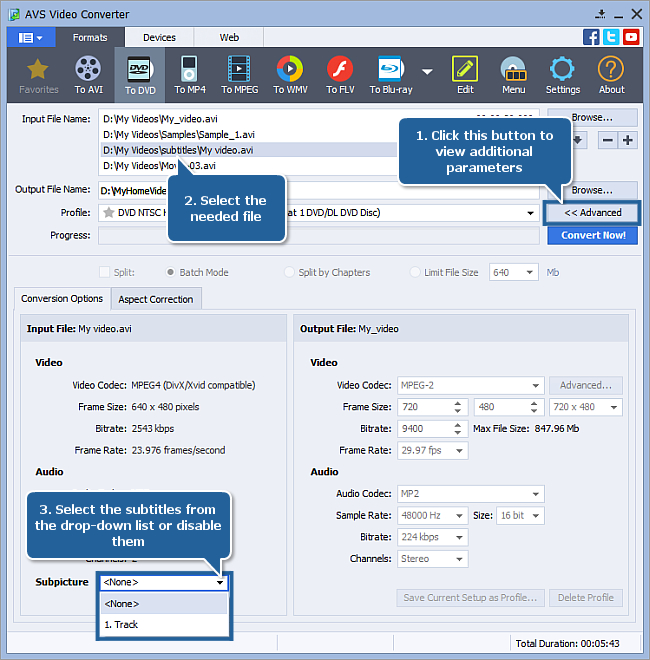Move selected file down with arrow button
The width and height of the screenshot is (650, 660).
point(578,140)
